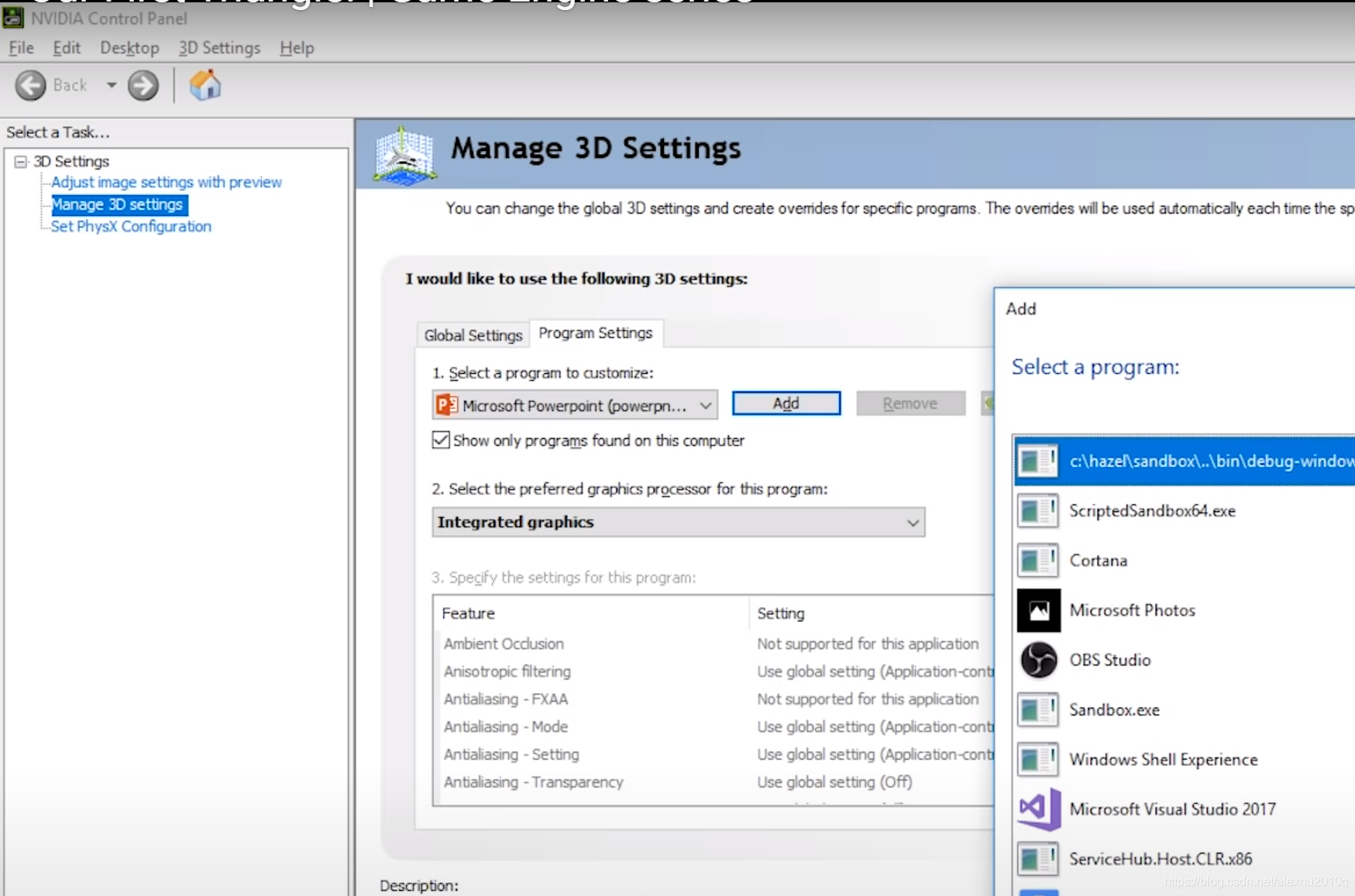This screenshot has width=1355, height=896.
Task: Click the Setting column header
Action: click(872, 613)
